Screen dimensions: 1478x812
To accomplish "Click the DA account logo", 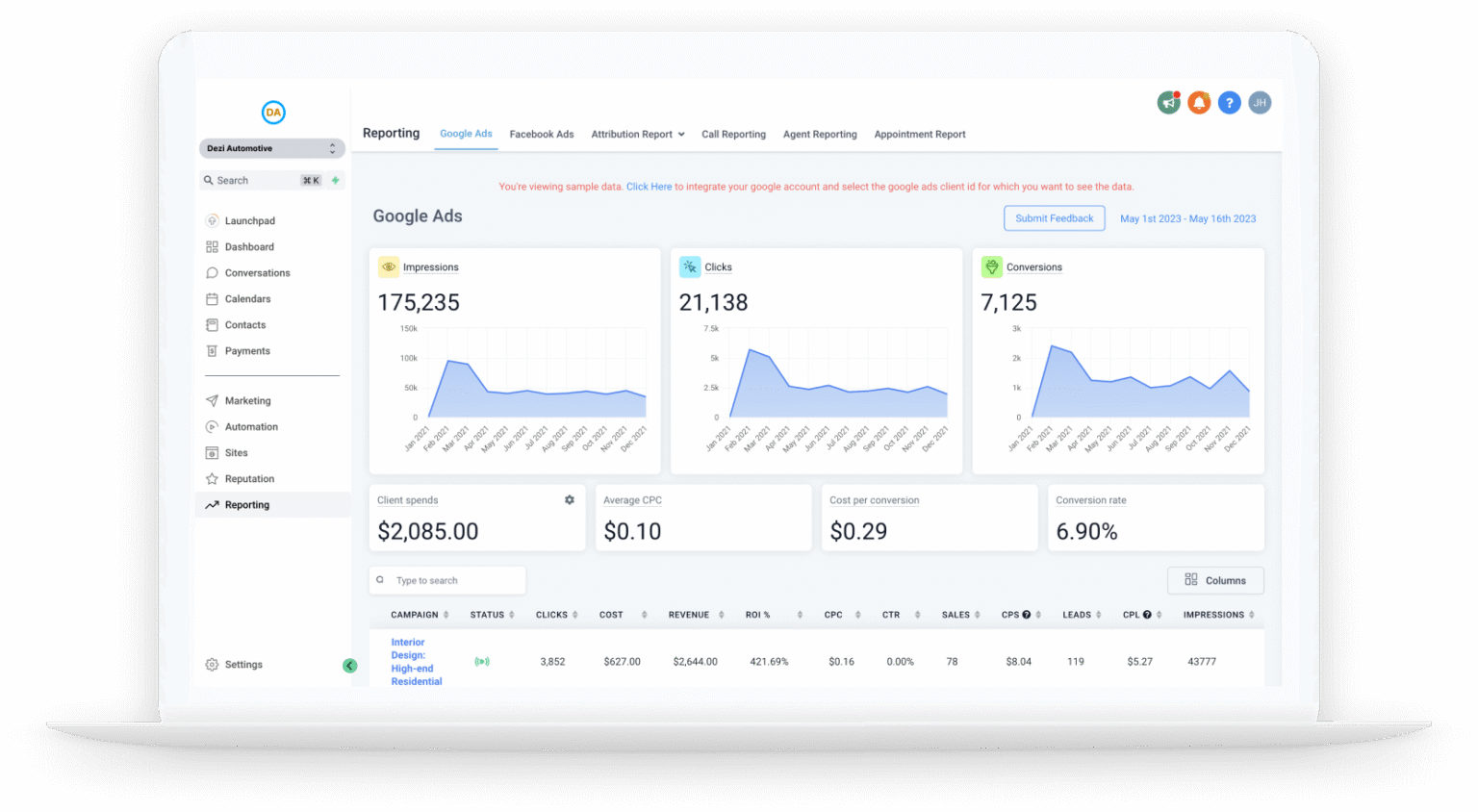I will [x=273, y=113].
